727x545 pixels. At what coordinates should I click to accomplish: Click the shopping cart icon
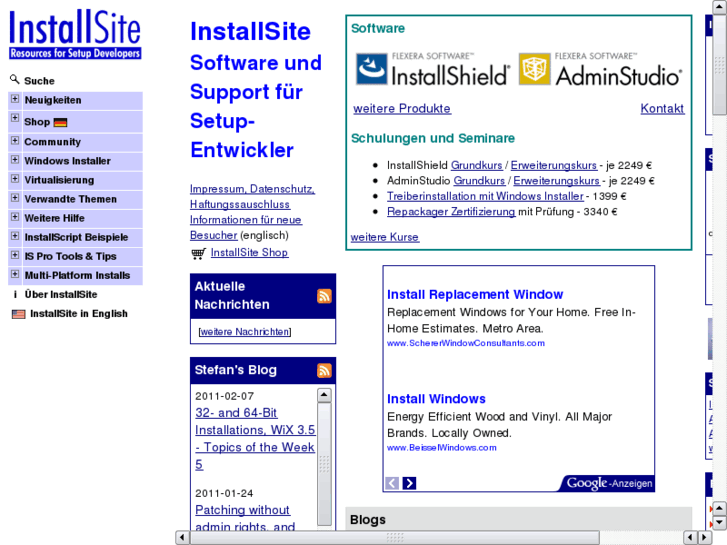(x=198, y=253)
